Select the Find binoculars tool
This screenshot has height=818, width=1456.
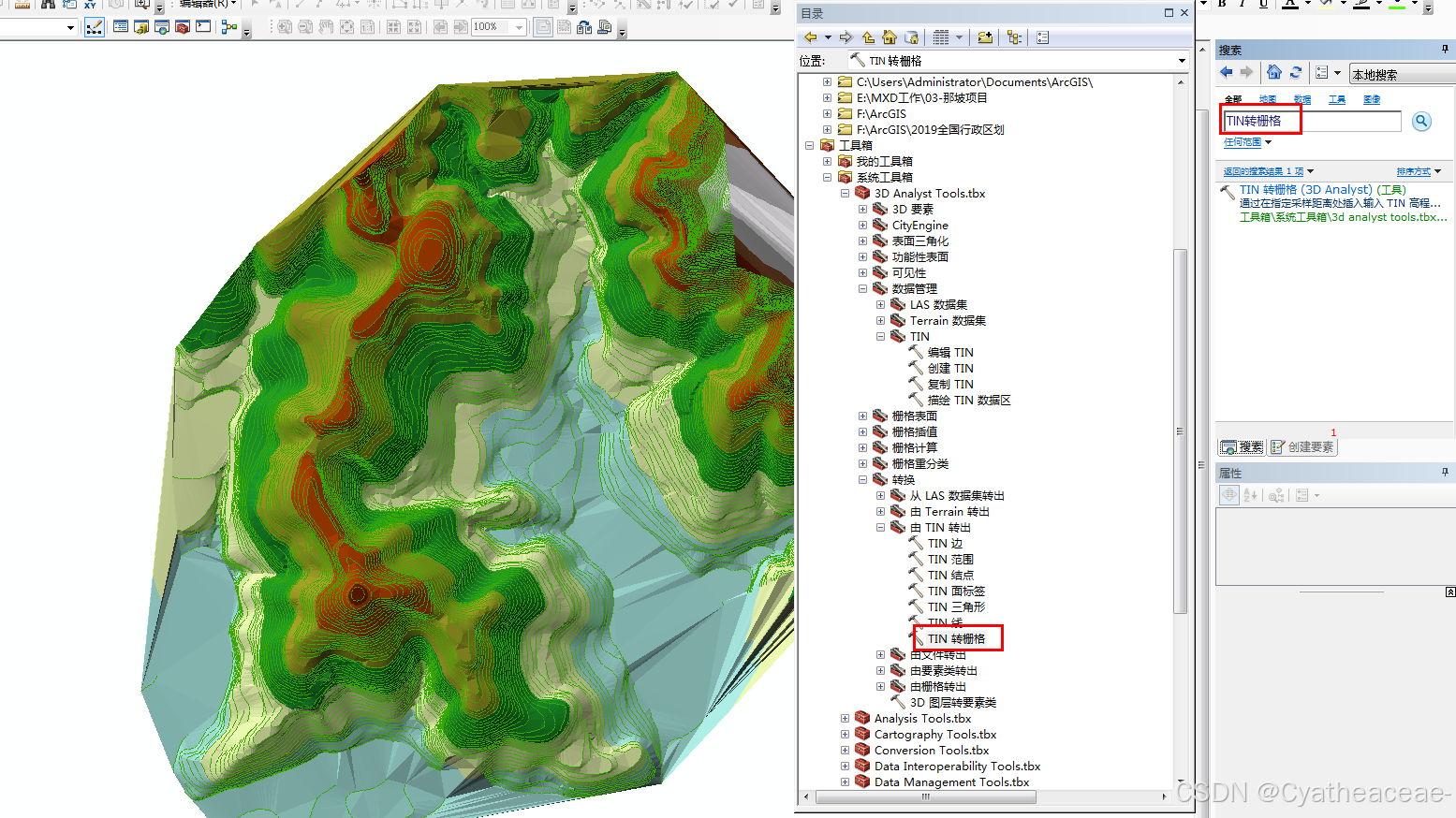coord(48,6)
